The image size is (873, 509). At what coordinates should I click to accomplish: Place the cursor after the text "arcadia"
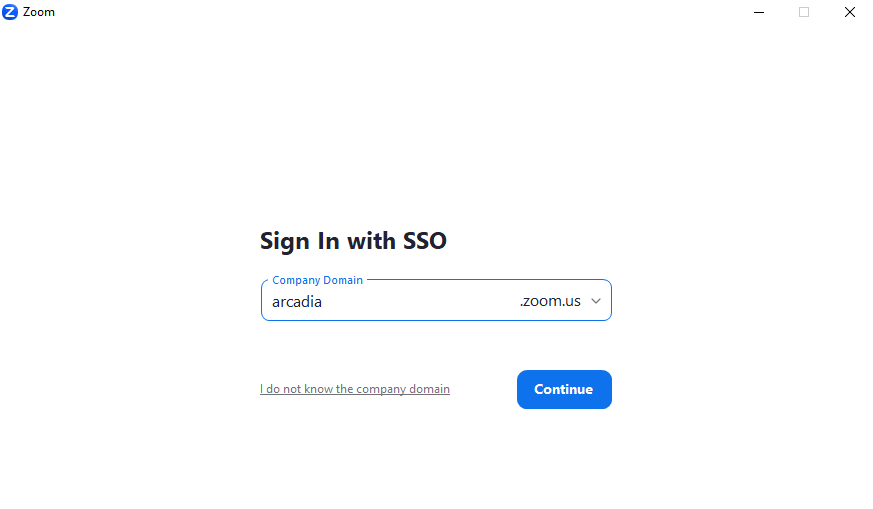[x=323, y=302]
